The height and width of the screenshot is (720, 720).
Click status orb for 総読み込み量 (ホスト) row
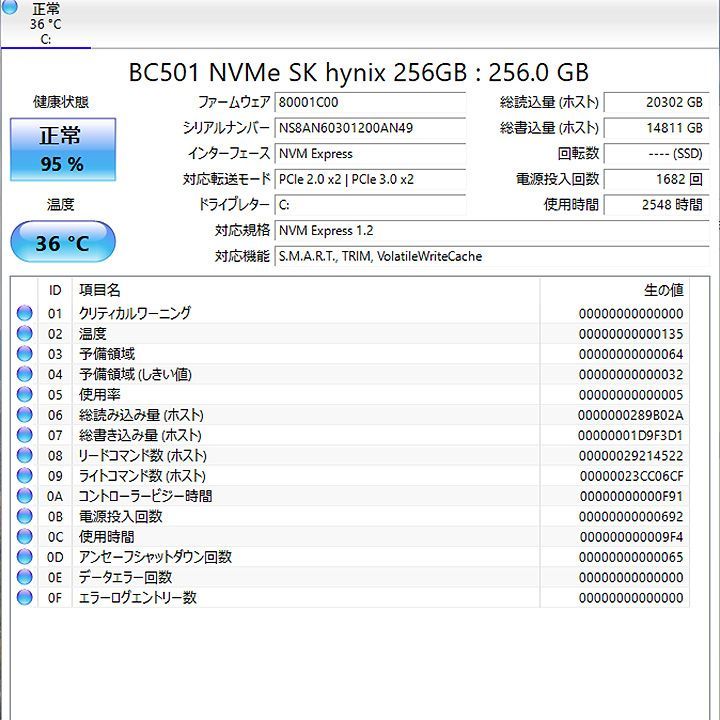tap(24, 415)
